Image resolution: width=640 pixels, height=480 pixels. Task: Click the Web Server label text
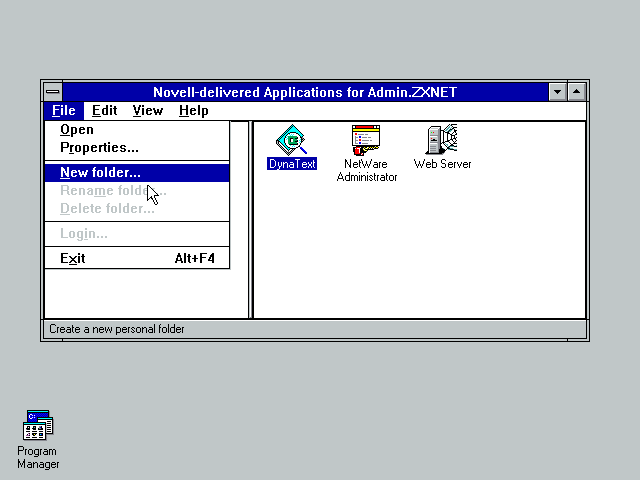(442, 164)
